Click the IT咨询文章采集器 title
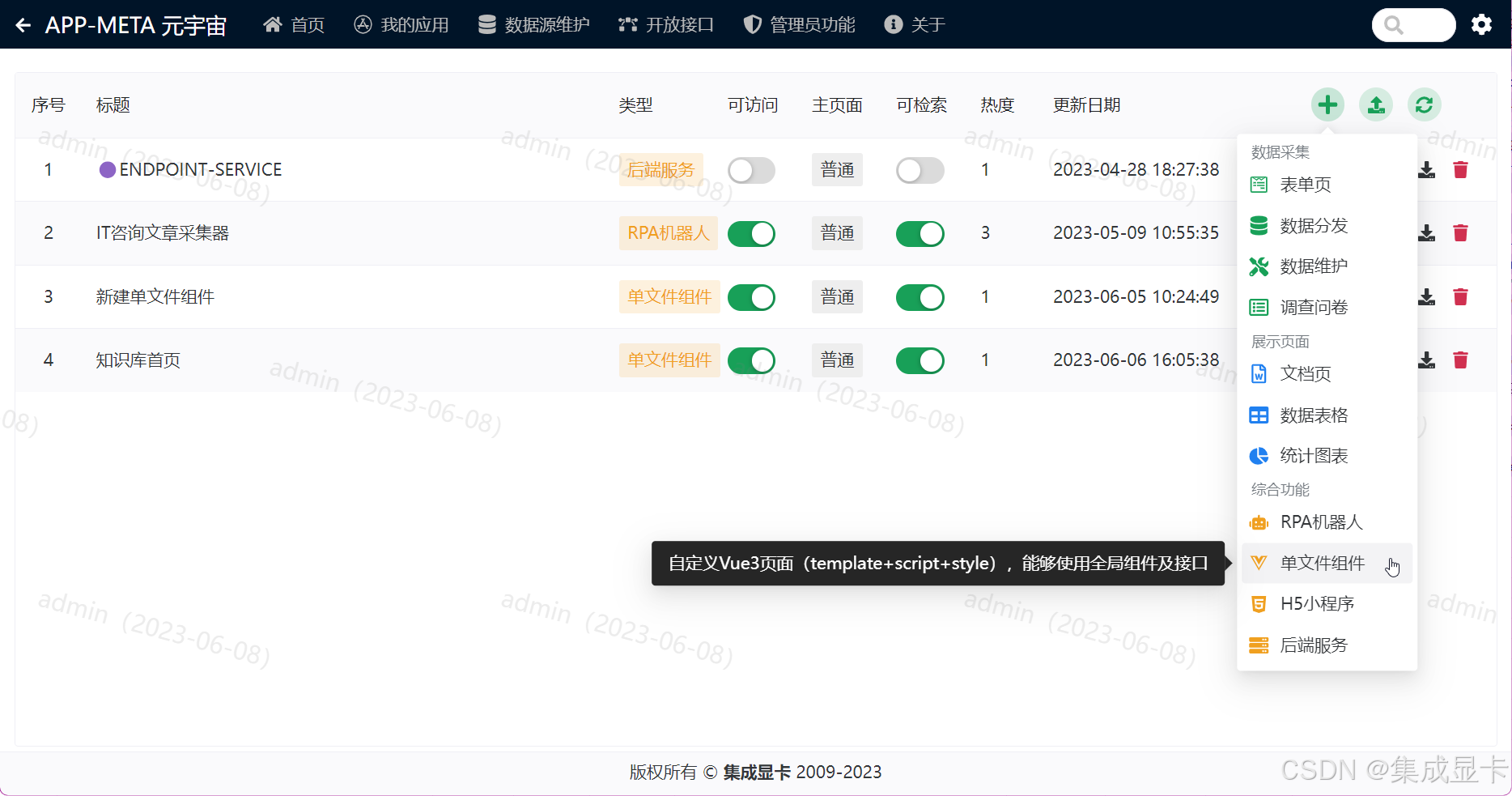The width and height of the screenshot is (1512, 796). click(163, 233)
